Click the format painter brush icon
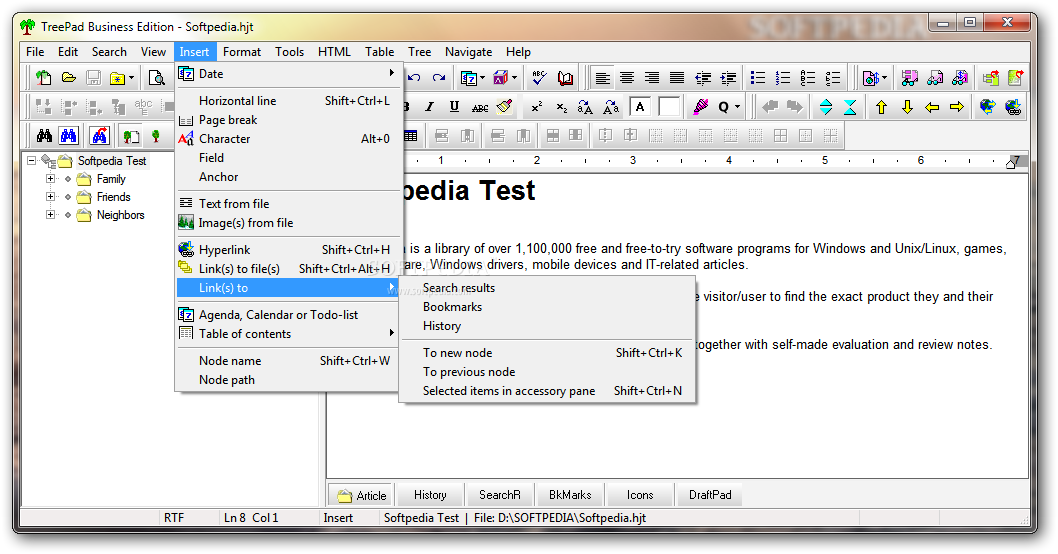 (504, 107)
